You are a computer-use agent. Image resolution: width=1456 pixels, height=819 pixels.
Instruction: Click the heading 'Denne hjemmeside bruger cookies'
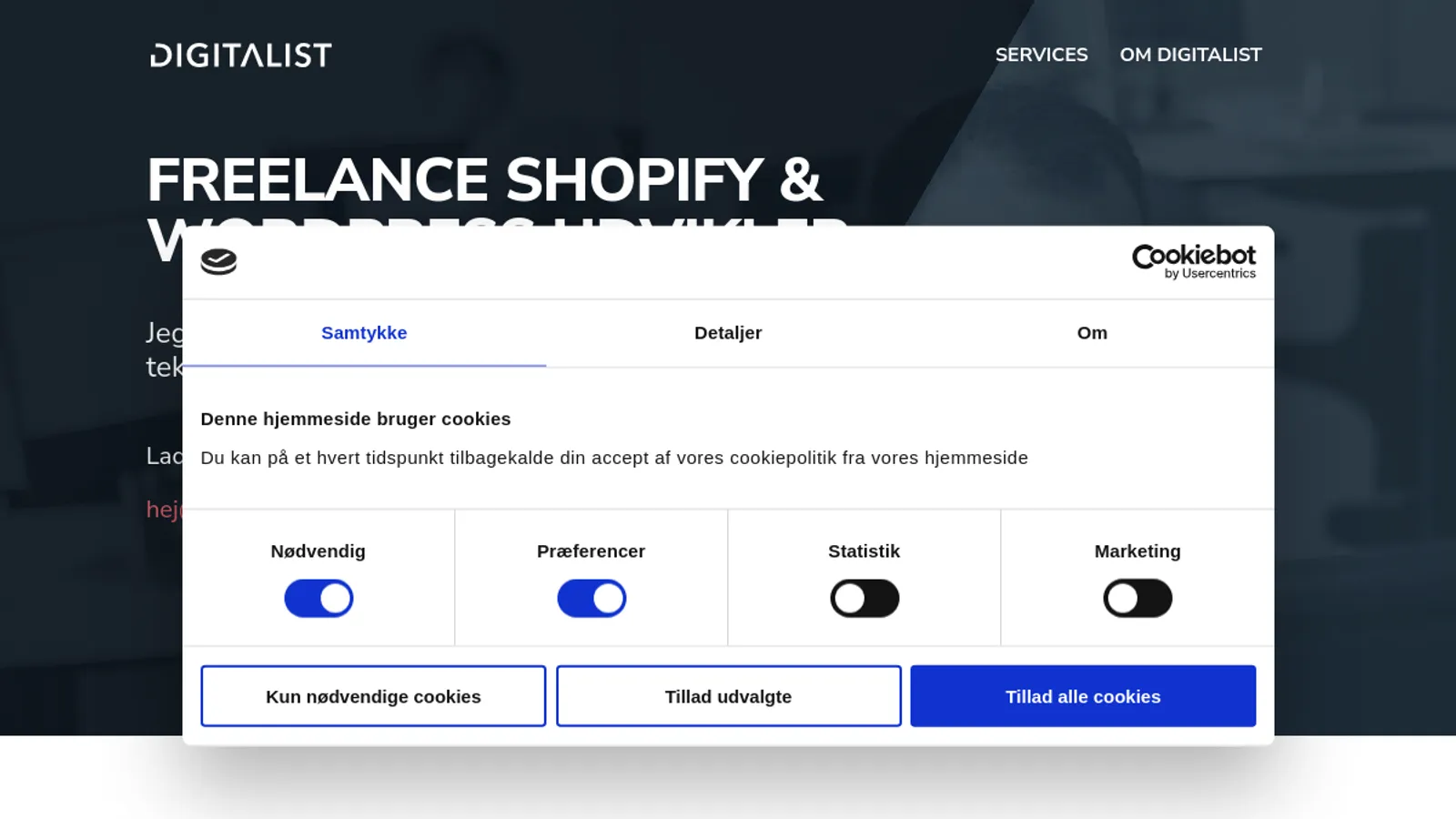pyautogui.click(x=356, y=419)
